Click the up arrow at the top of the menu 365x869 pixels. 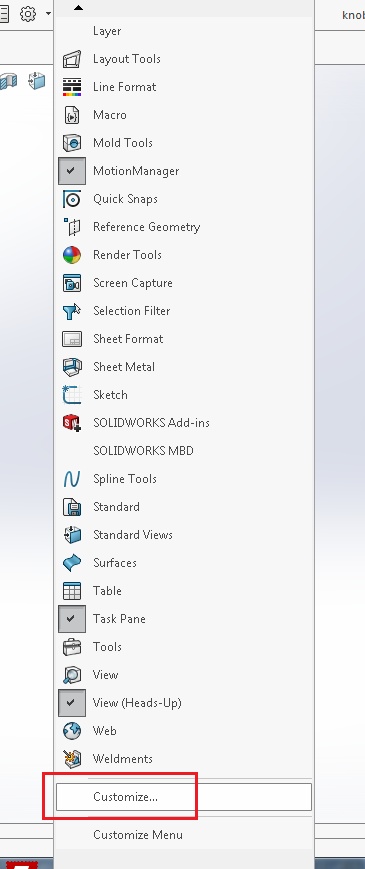tap(78, 7)
